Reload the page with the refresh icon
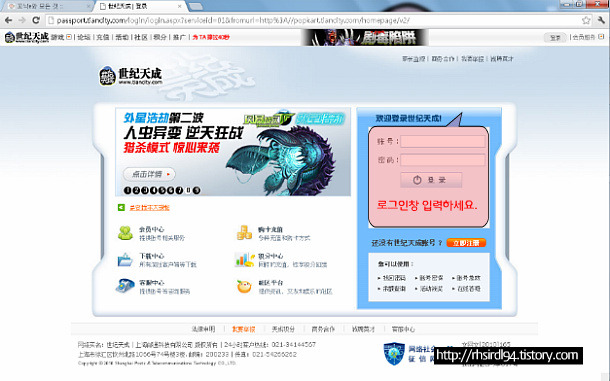 (x=36, y=20)
